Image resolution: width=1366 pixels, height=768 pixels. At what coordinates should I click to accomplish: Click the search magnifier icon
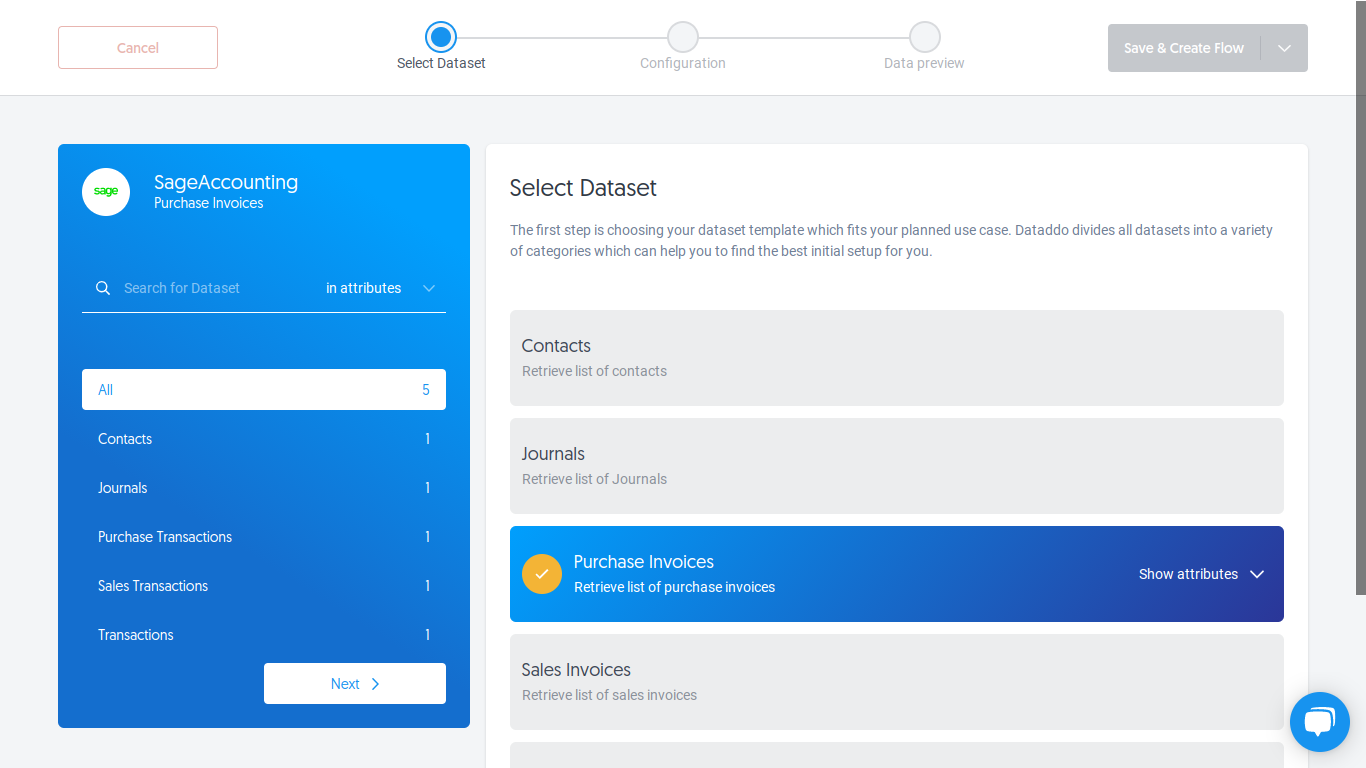(x=103, y=288)
